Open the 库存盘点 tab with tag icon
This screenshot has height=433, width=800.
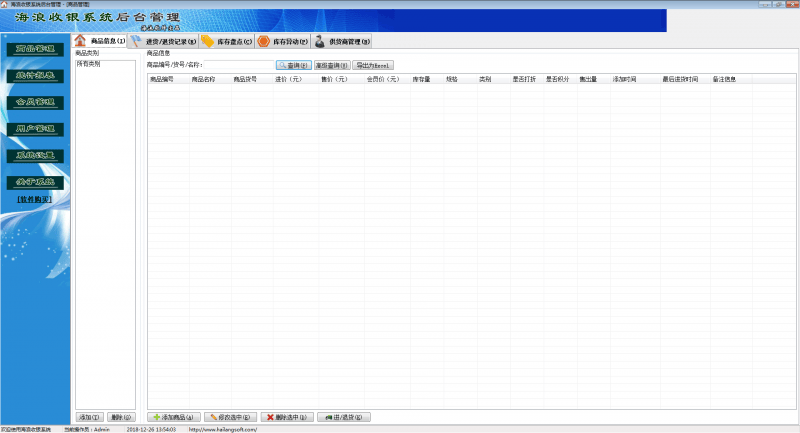tap(226, 41)
